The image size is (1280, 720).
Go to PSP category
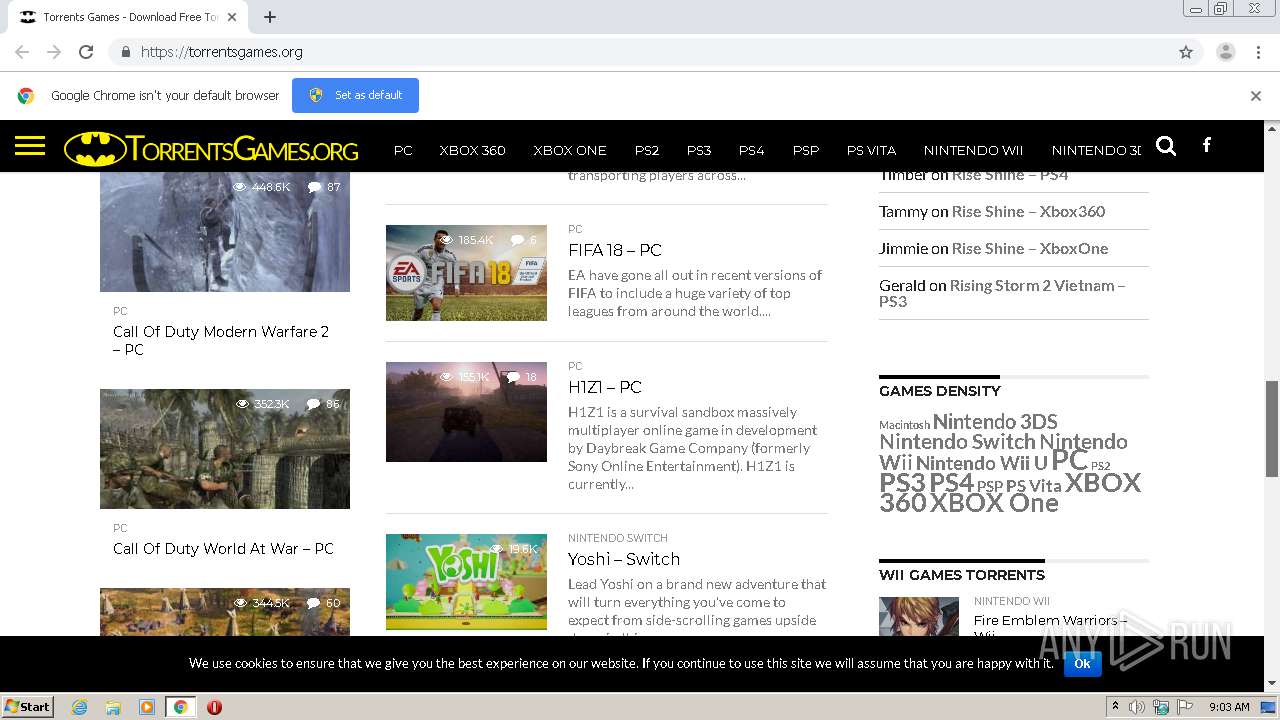805,150
